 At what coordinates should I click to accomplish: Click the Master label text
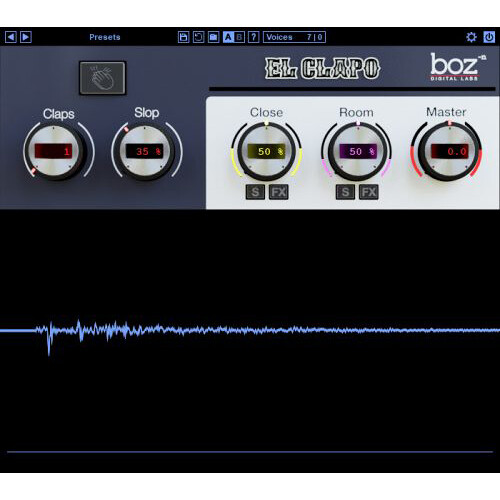[x=446, y=112]
